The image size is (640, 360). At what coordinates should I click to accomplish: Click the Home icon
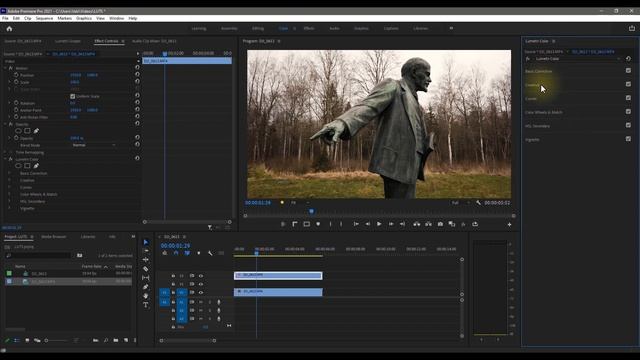pyautogui.click(x=9, y=29)
